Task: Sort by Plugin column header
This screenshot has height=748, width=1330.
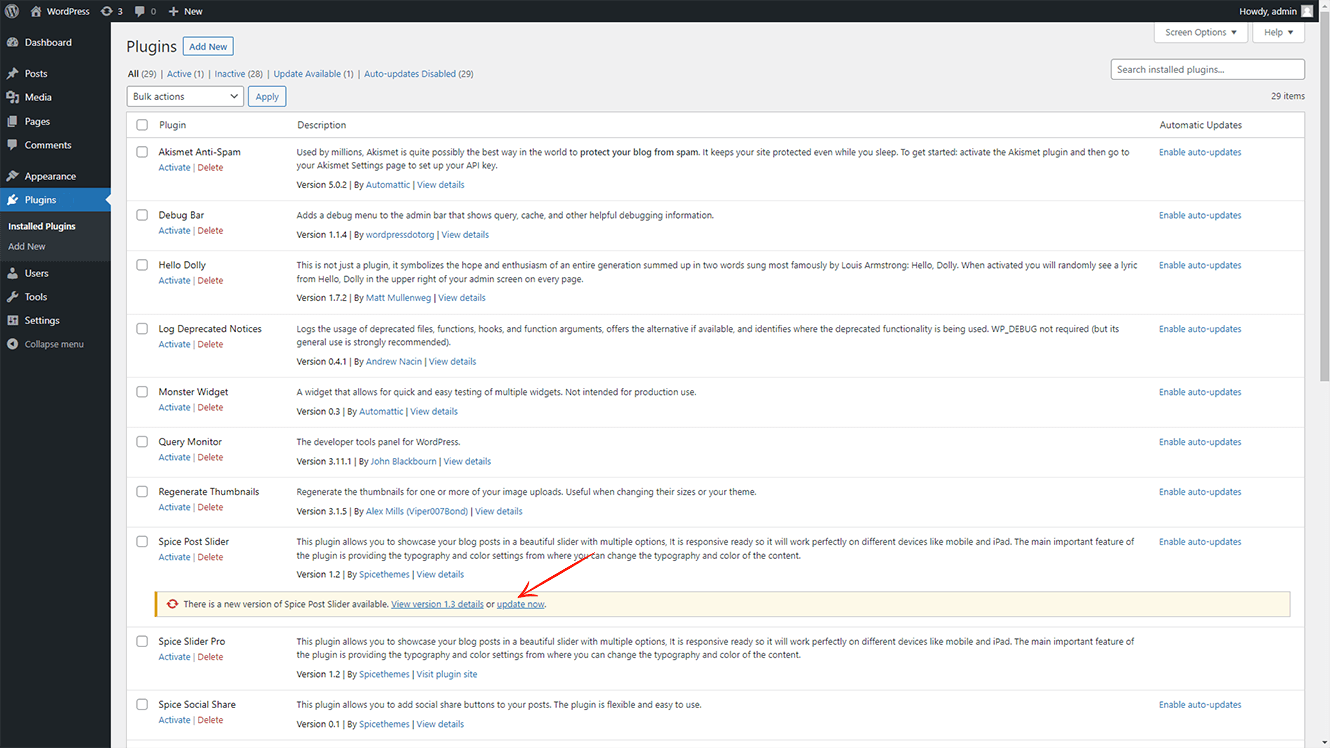Action: click(x=172, y=125)
